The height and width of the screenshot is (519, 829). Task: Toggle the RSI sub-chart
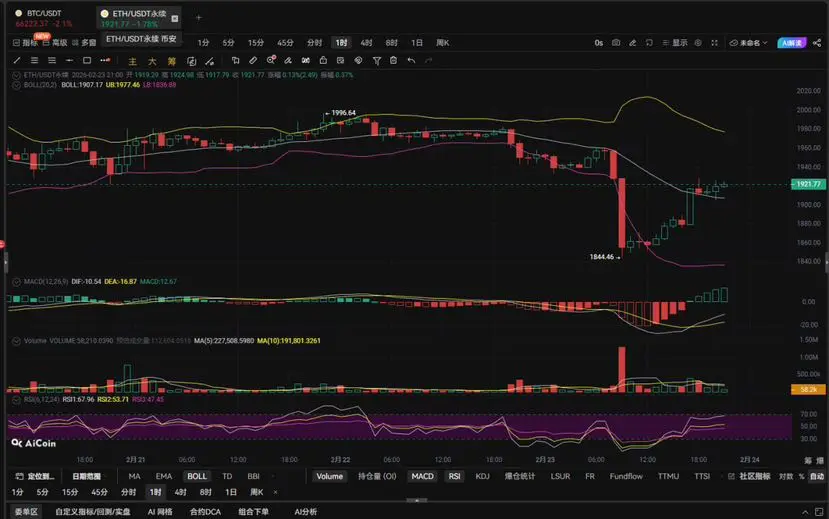click(x=454, y=476)
